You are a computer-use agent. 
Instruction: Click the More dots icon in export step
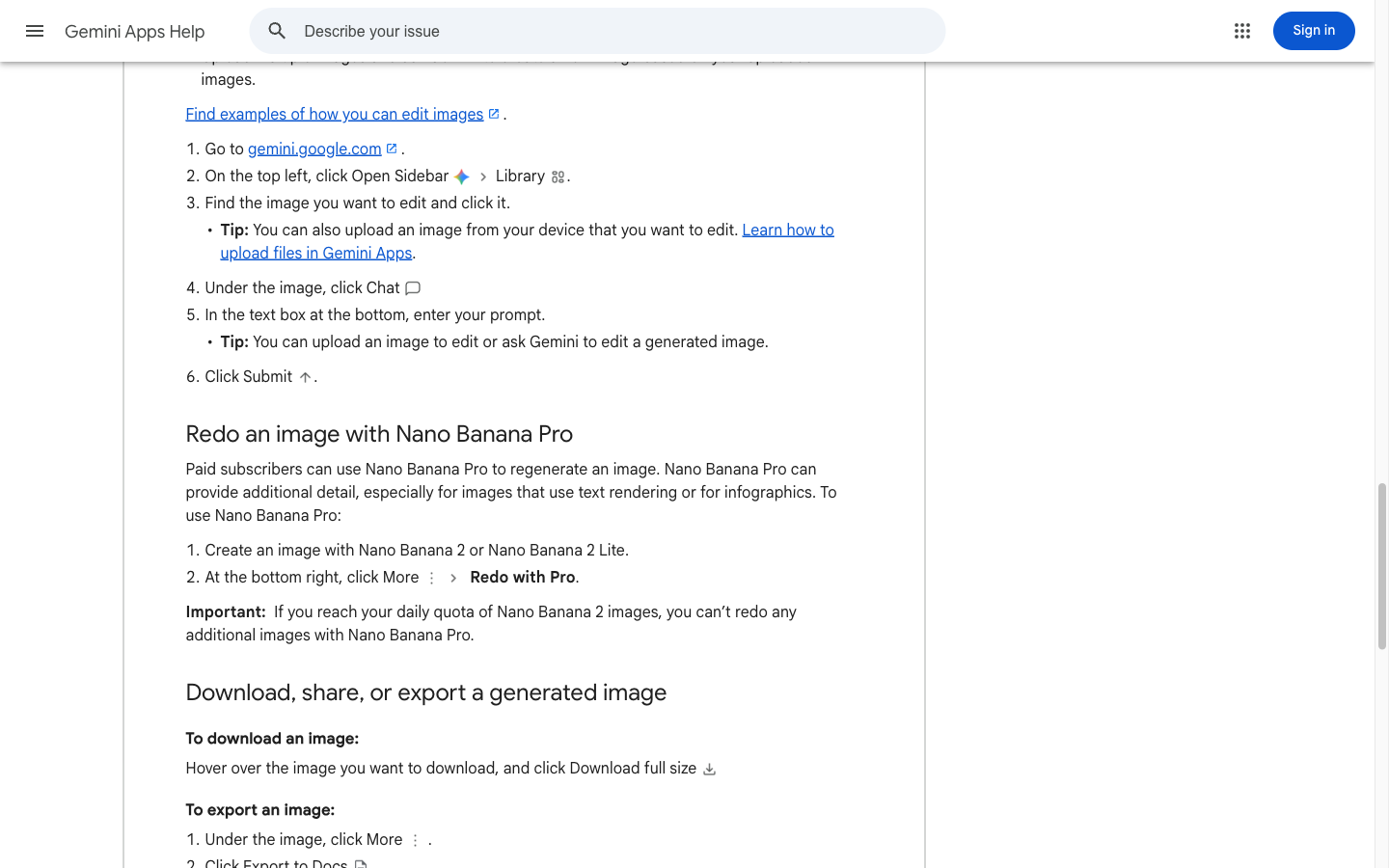tap(415, 841)
